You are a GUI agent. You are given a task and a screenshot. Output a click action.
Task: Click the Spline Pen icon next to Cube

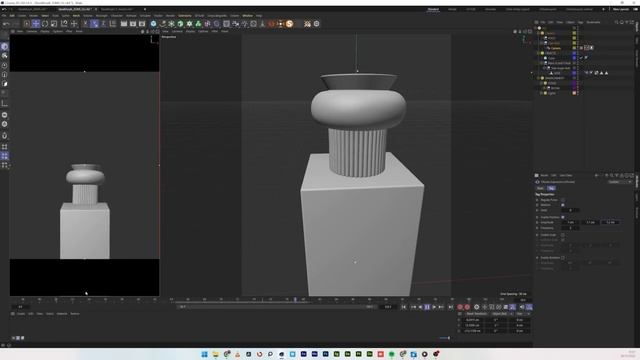tap(162, 24)
